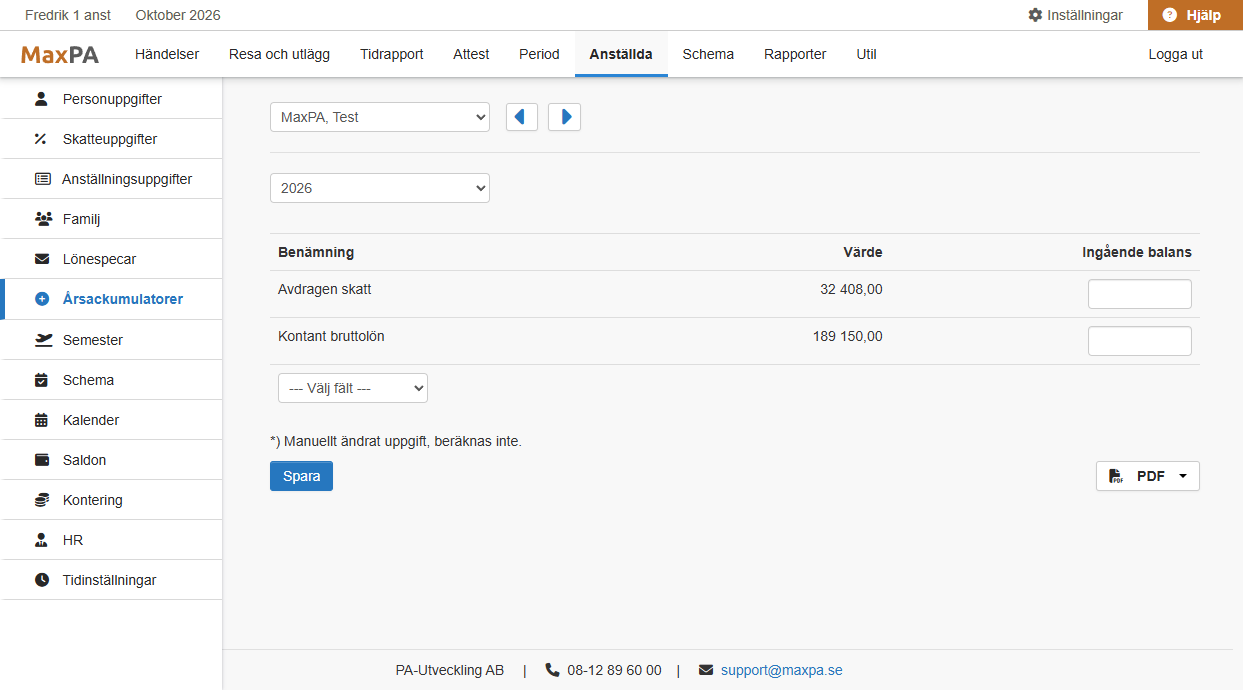Image resolution: width=1243 pixels, height=690 pixels.
Task: Click the Anställda top menu tab
Action: 621,54
